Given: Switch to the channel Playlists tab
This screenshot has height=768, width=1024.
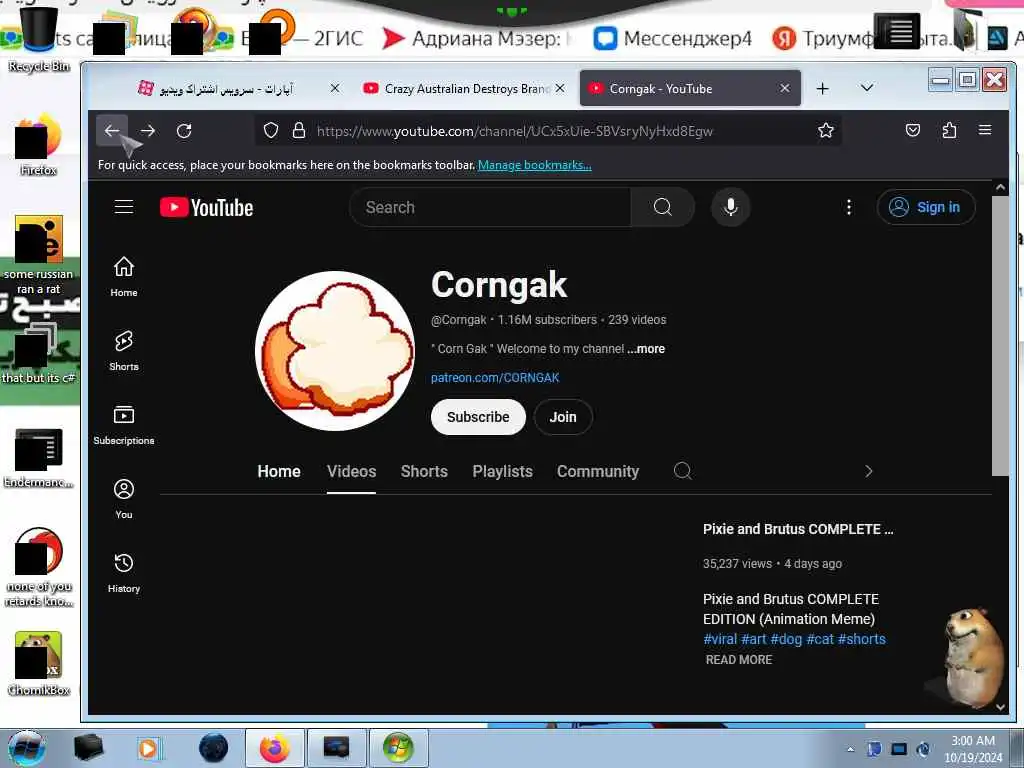Looking at the screenshot, I should pos(503,472).
